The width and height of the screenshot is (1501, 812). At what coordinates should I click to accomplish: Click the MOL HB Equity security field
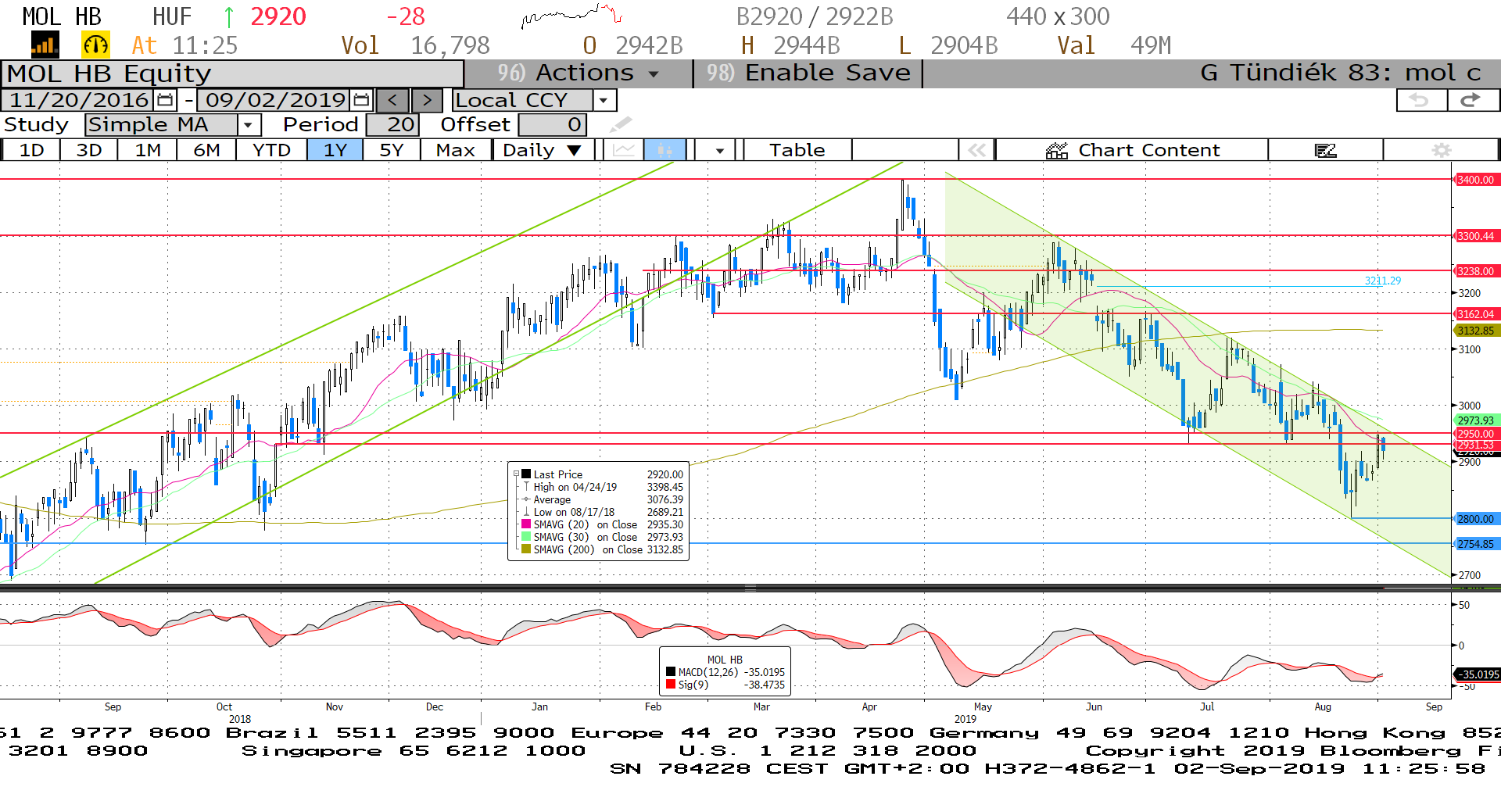click(x=232, y=73)
